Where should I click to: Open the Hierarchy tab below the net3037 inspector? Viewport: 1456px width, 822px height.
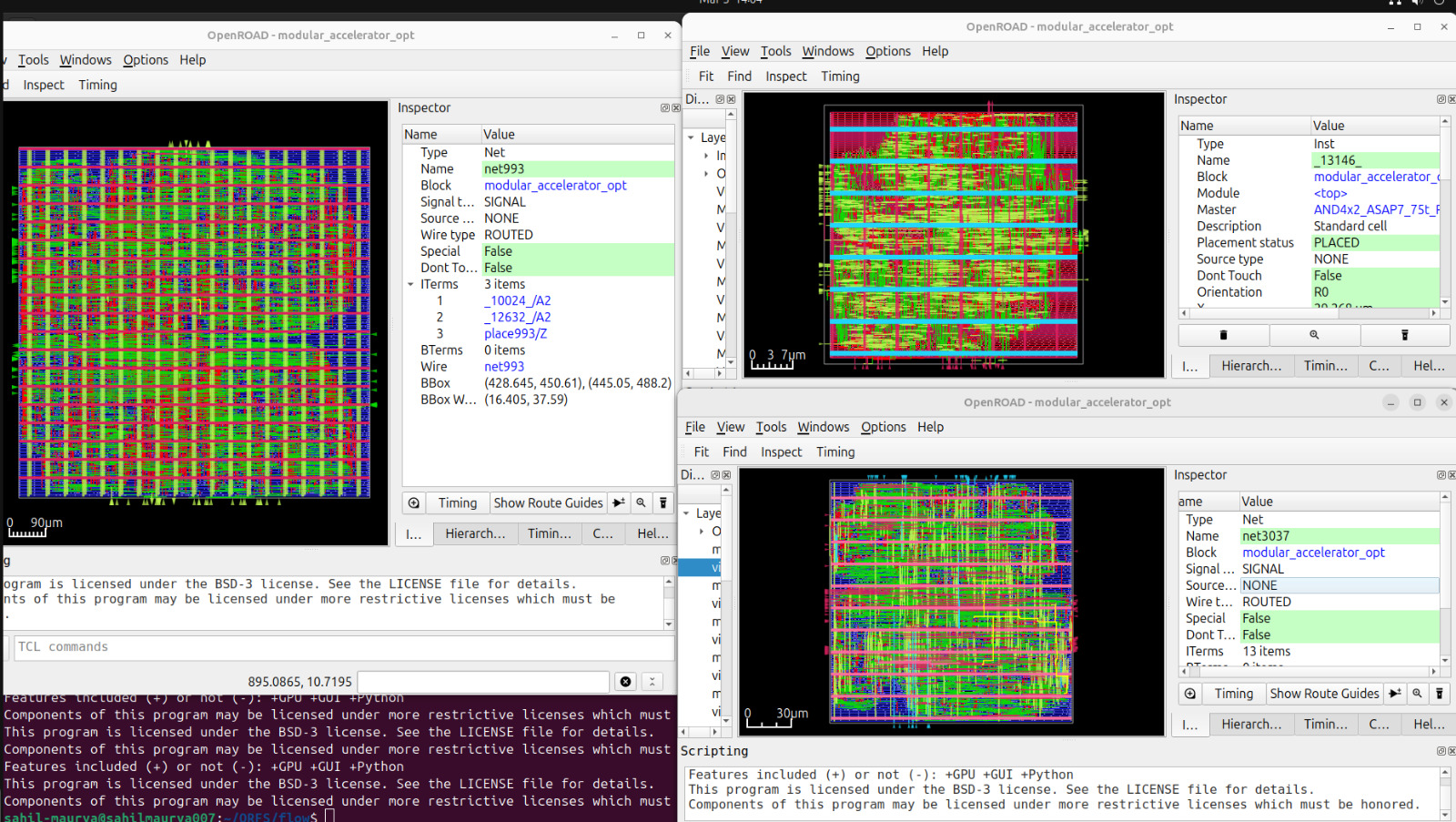click(x=1250, y=725)
